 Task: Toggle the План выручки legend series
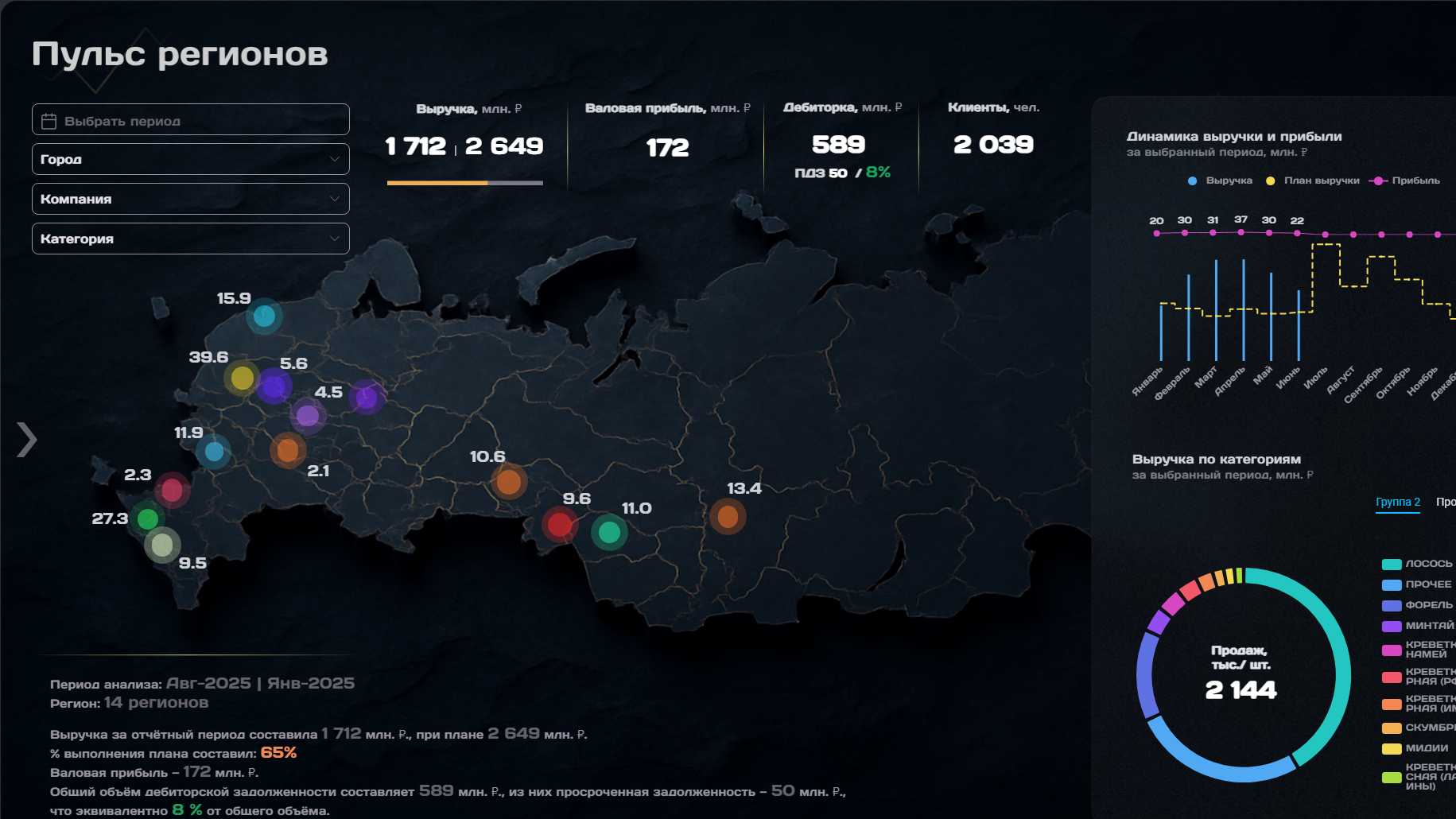pyautogui.click(x=1313, y=180)
